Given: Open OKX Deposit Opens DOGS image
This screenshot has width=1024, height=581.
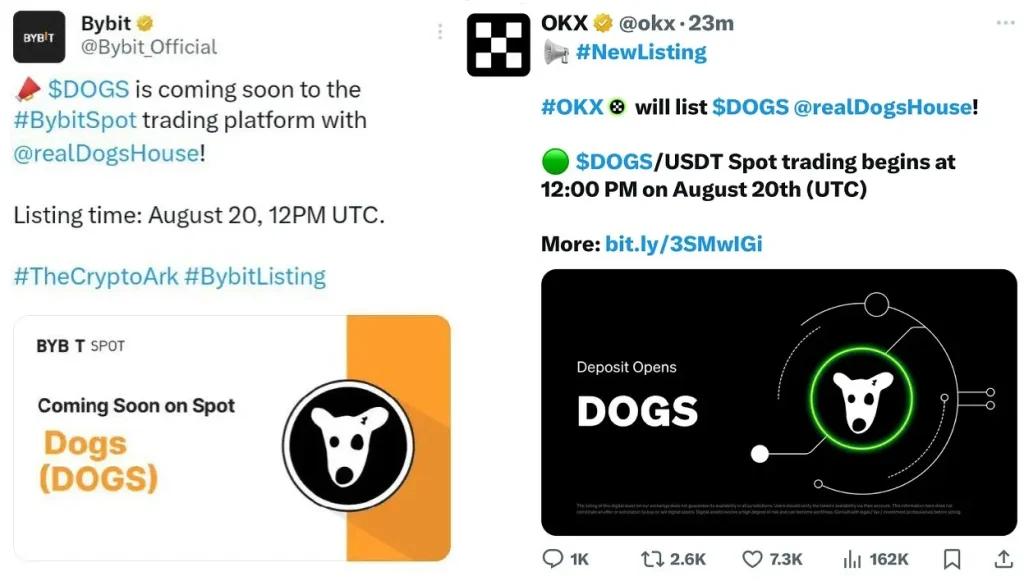Looking at the screenshot, I should pyautogui.click(x=778, y=402).
